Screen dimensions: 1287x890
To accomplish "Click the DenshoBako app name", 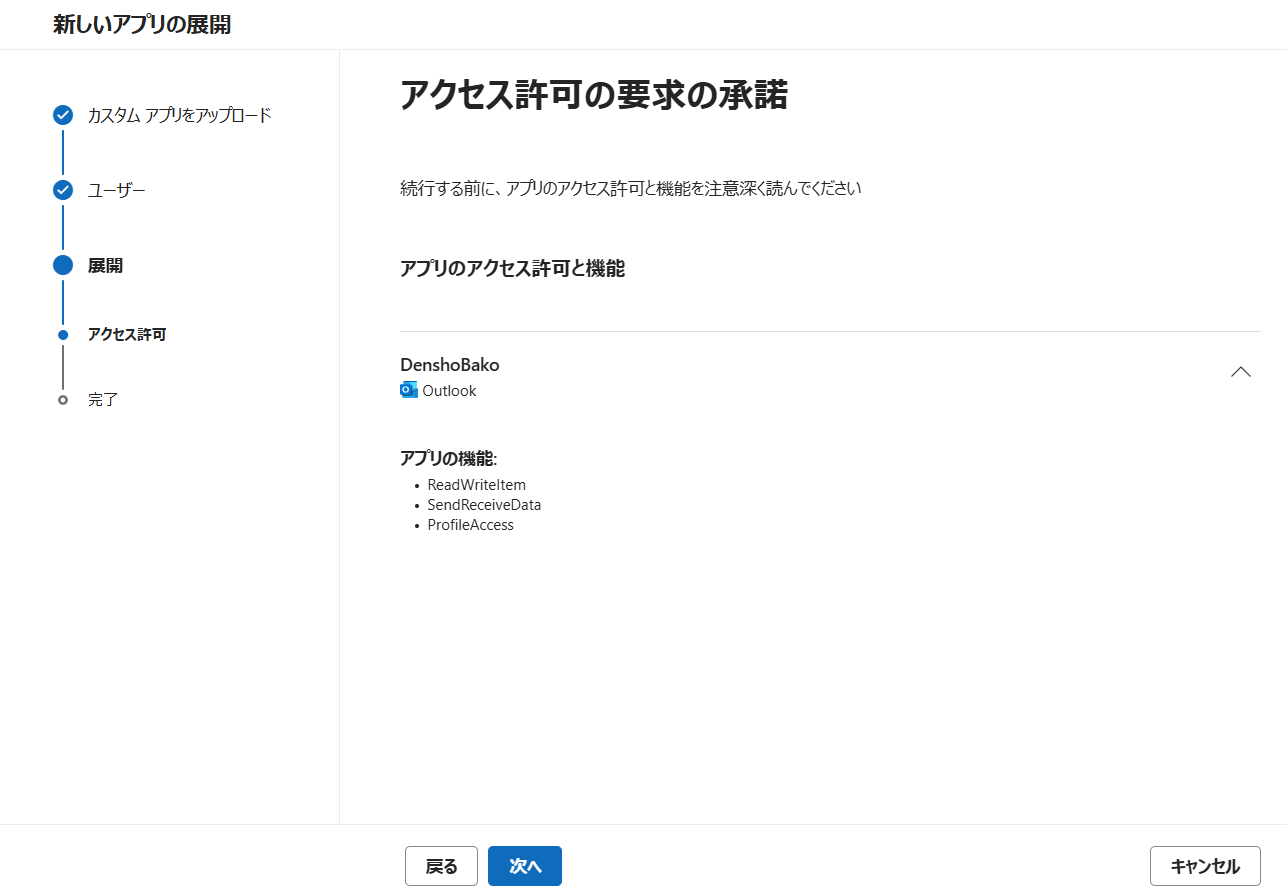I will click(450, 365).
